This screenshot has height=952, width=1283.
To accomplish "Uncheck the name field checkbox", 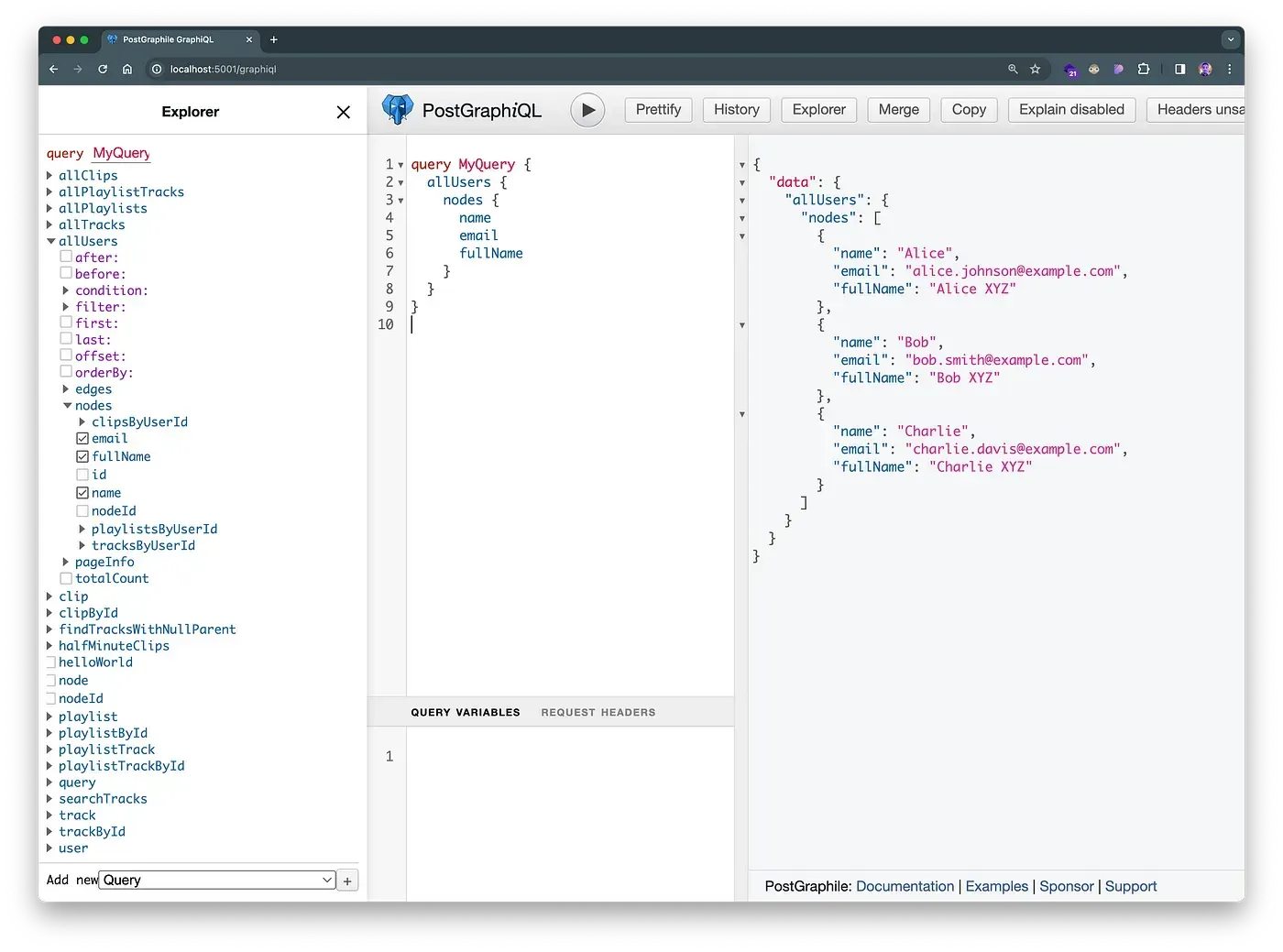I will [x=82, y=493].
